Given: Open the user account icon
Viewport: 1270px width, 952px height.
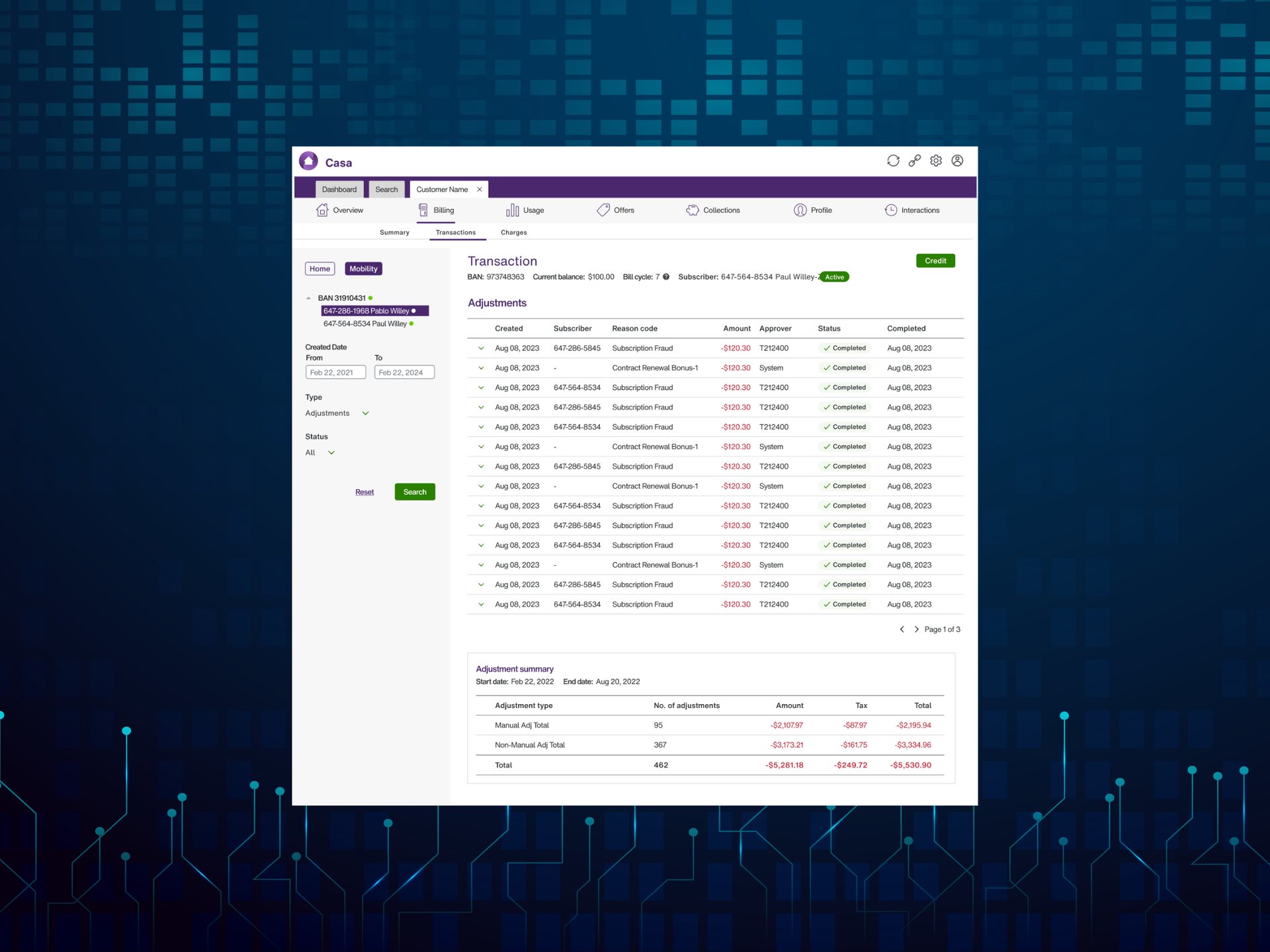Looking at the screenshot, I should click(957, 161).
